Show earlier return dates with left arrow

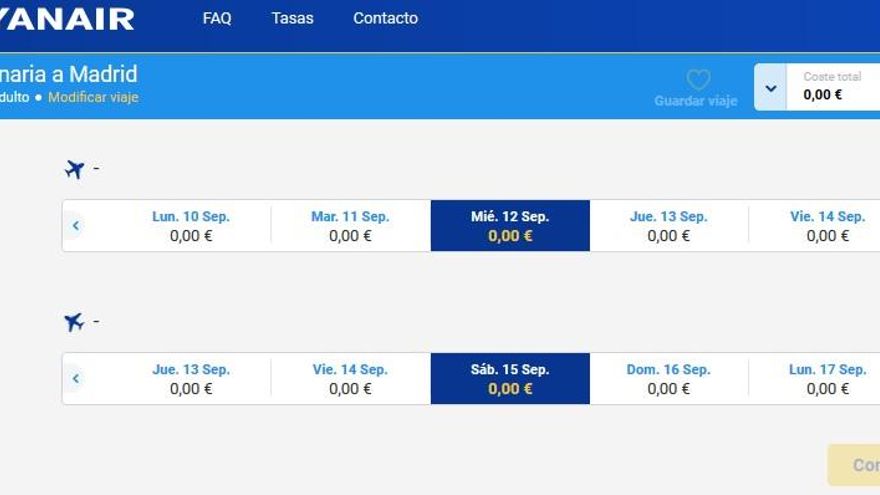(x=76, y=379)
